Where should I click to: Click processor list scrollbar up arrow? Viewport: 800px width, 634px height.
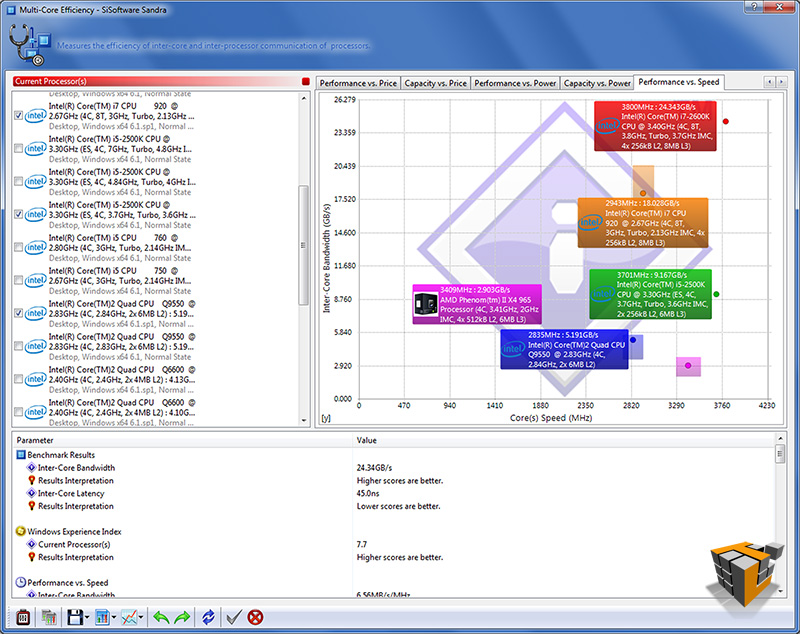click(x=304, y=98)
